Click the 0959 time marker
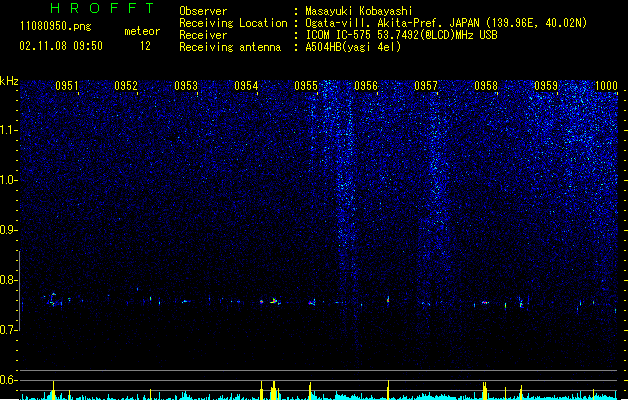 pos(546,86)
